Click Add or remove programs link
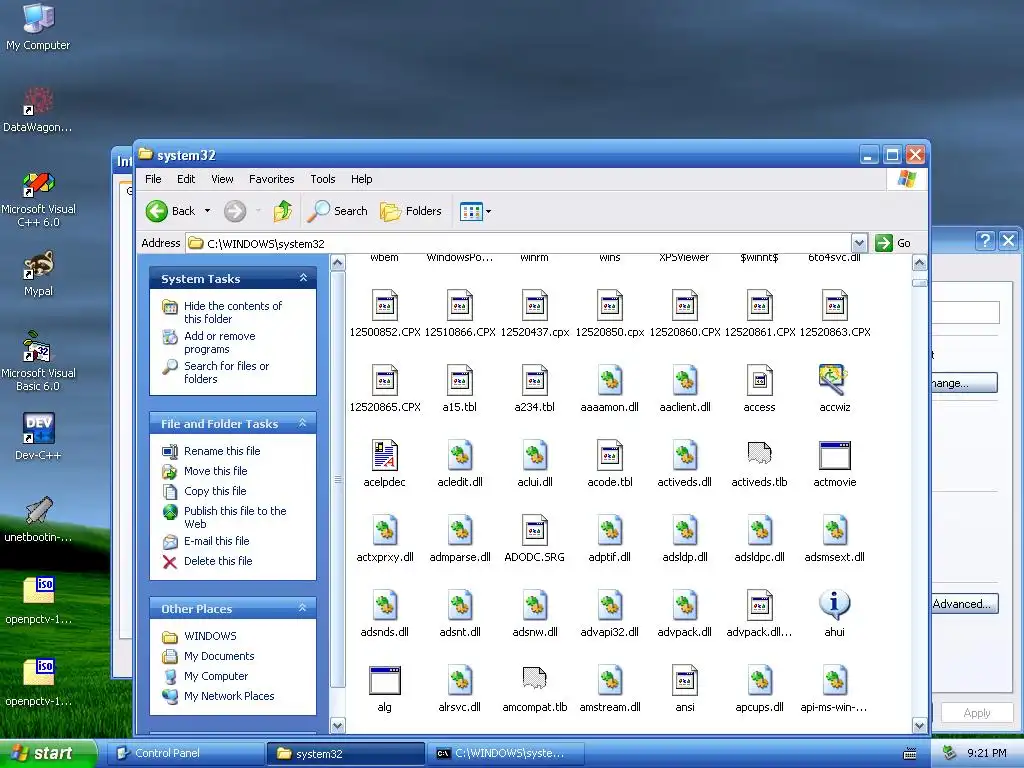Screen dimensions: 1024x768 click(x=219, y=342)
